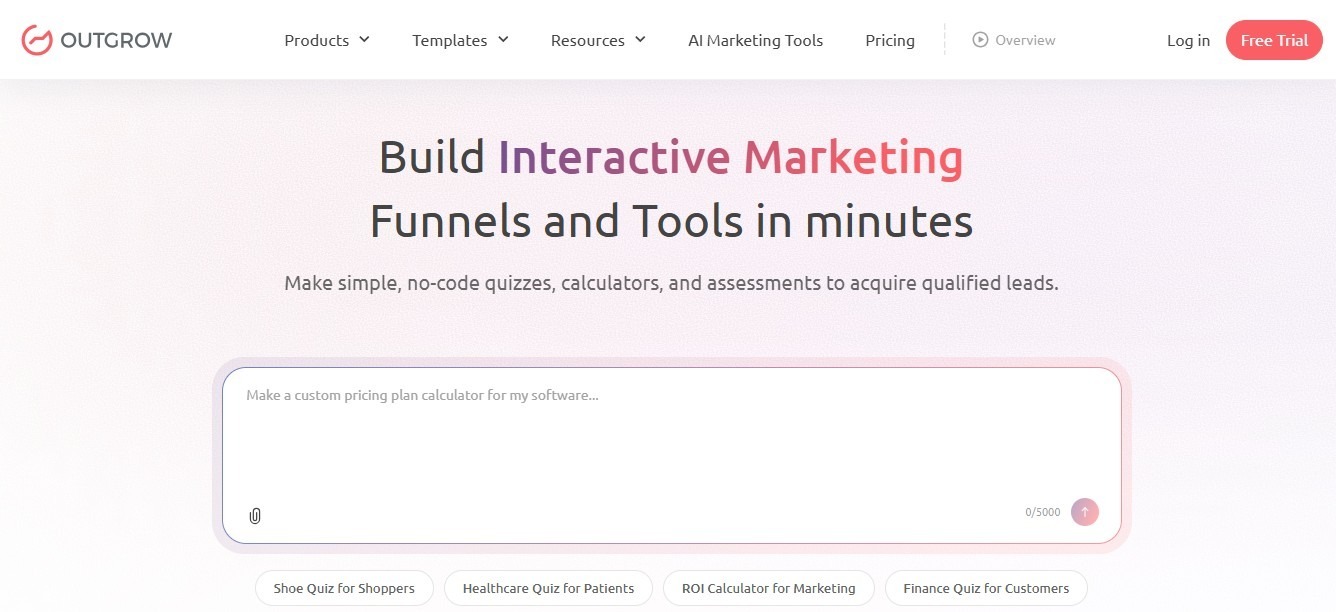Click the paperclip attachment icon
1336x612 pixels.
(x=255, y=516)
